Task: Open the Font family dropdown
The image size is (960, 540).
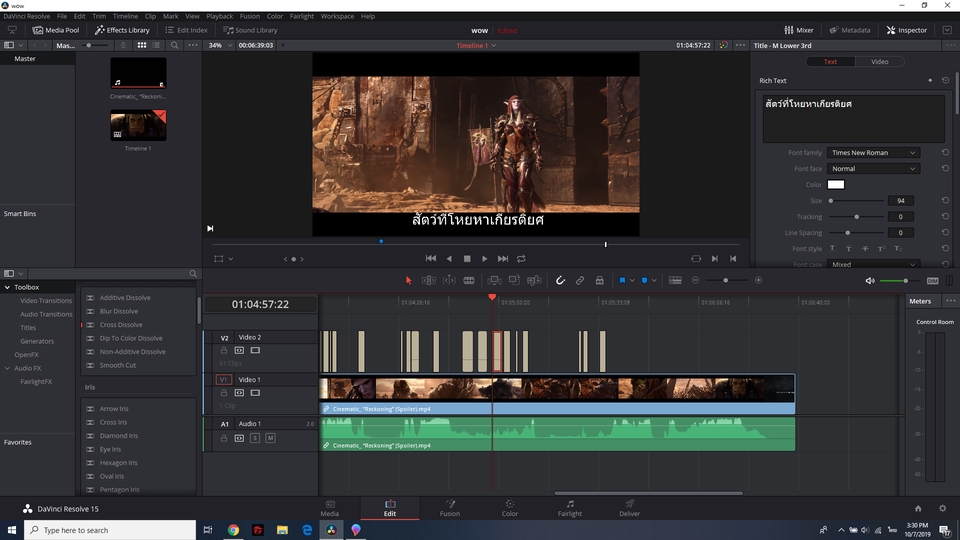Action: [872, 153]
